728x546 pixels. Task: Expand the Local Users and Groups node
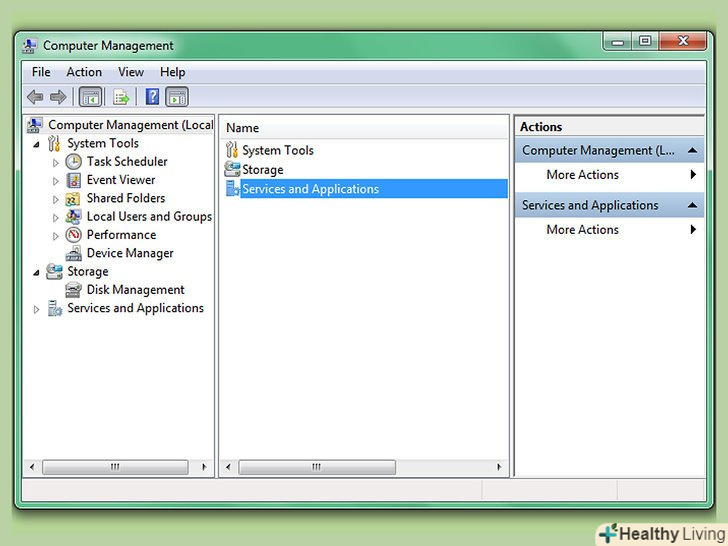point(56,218)
